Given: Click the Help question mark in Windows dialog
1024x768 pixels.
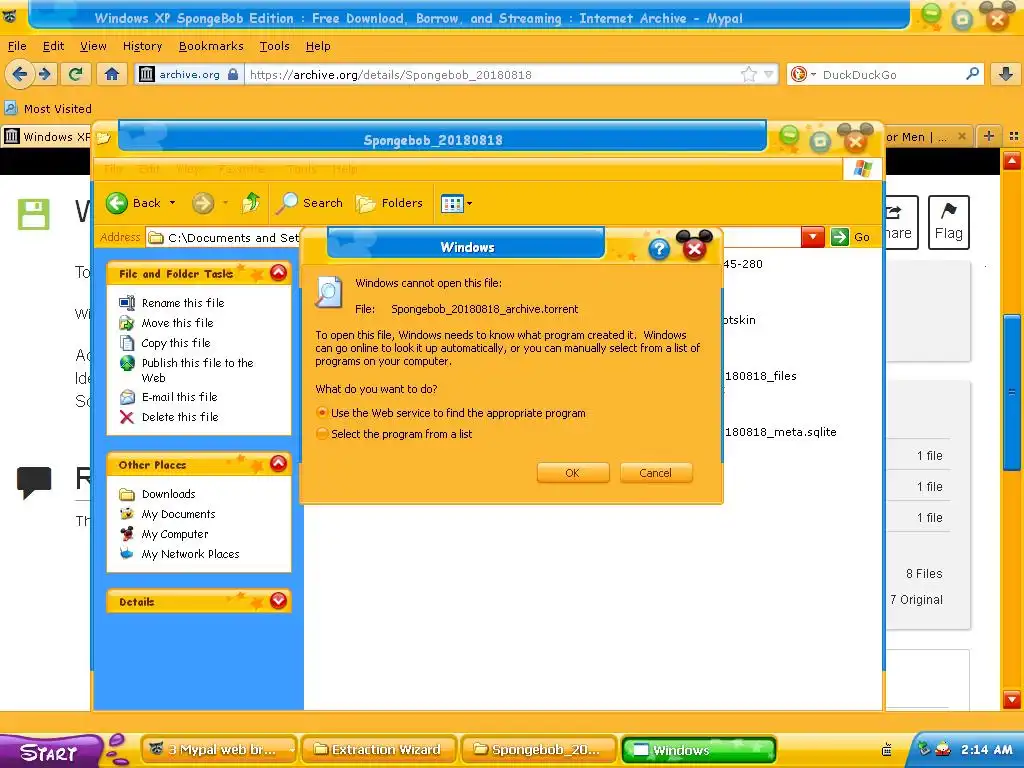Looking at the screenshot, I should pos(659,248).
